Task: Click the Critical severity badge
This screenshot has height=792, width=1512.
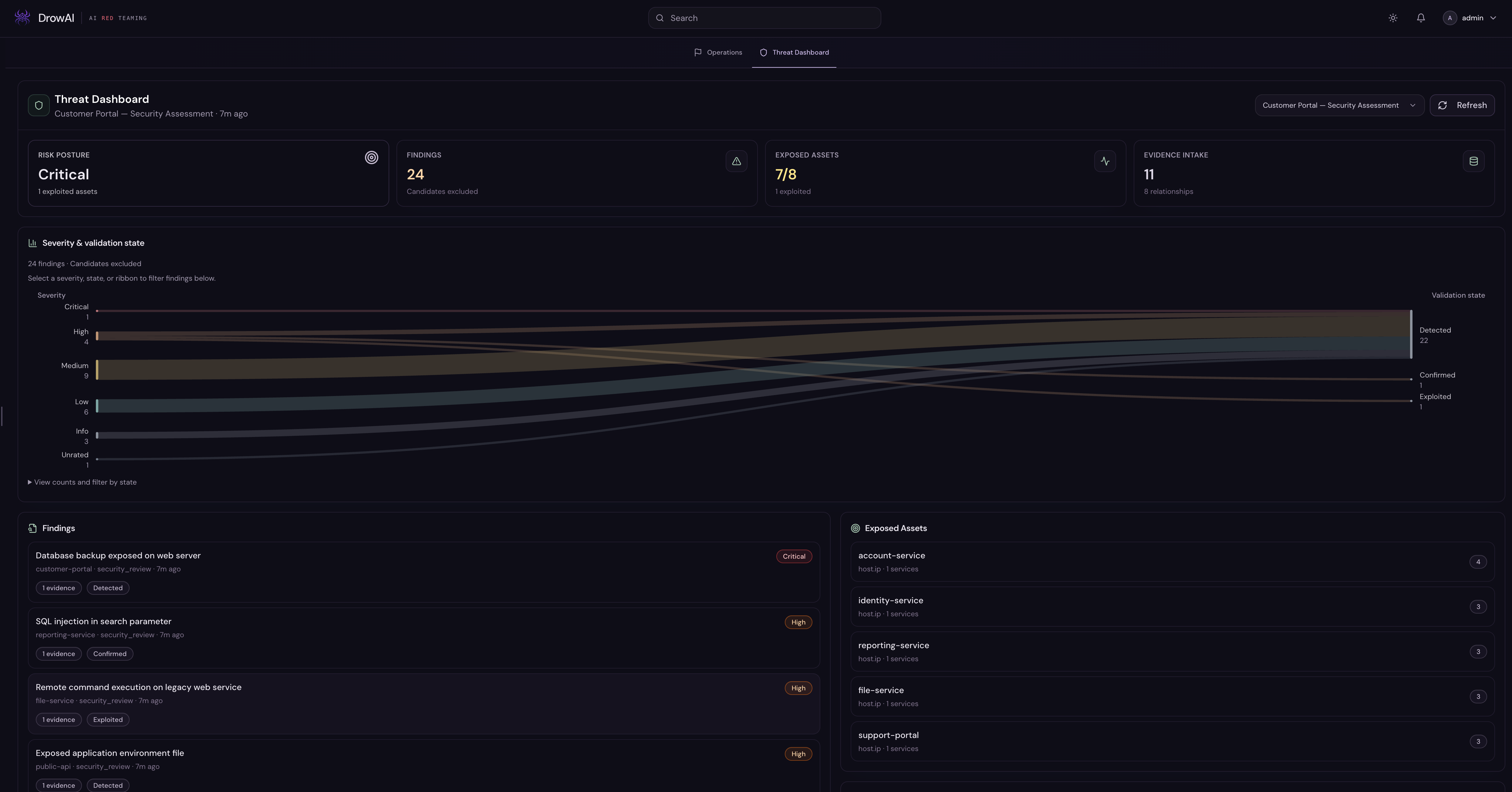Action: (x=794, y=557)
